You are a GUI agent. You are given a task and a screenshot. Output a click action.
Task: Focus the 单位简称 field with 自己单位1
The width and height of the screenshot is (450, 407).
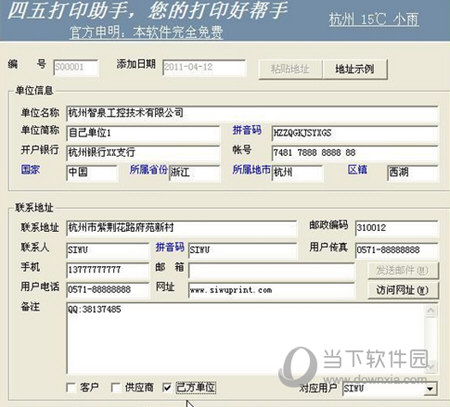(143, 133)
